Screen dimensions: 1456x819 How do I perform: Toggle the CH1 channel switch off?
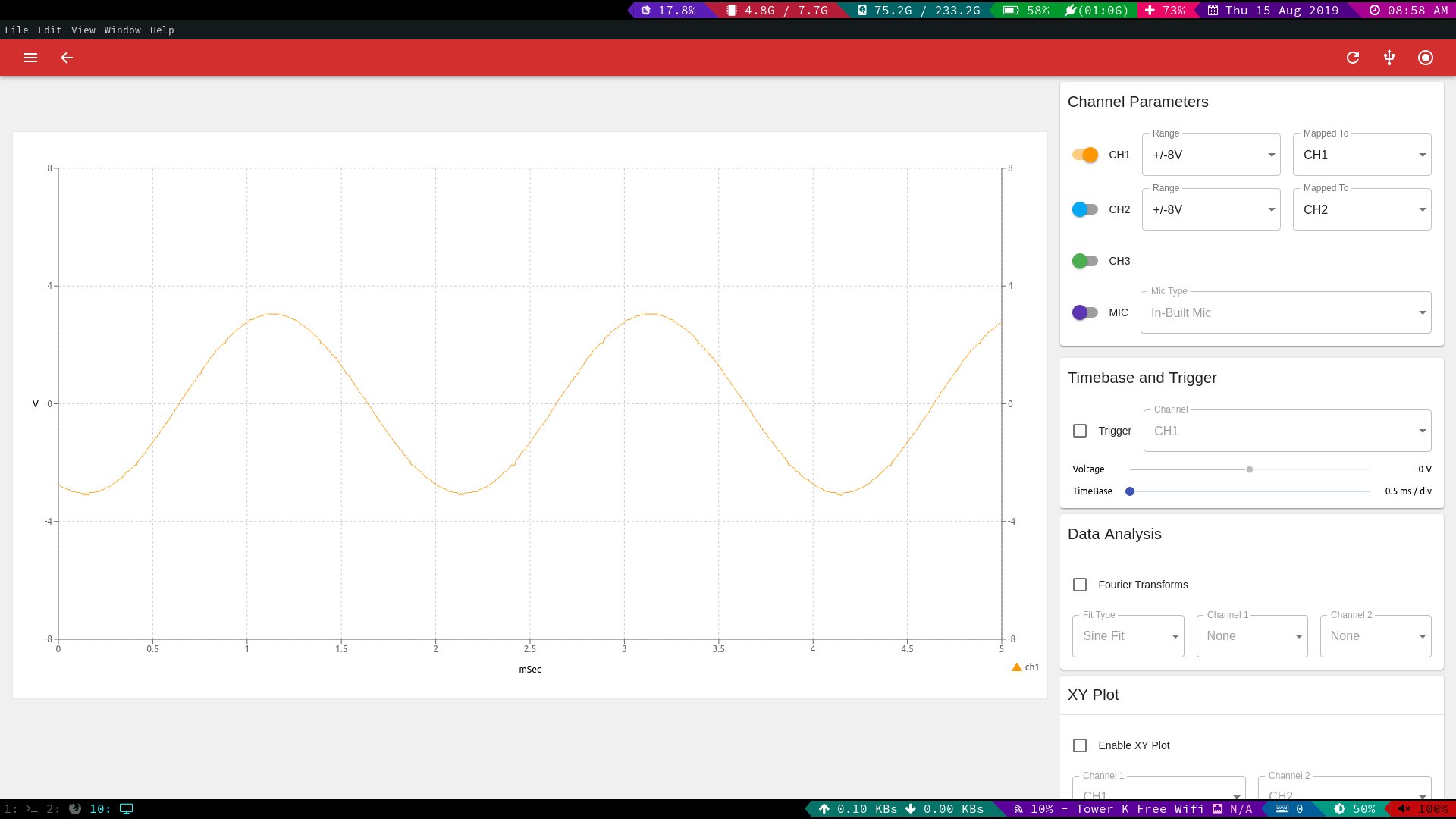click(1085, 155)
